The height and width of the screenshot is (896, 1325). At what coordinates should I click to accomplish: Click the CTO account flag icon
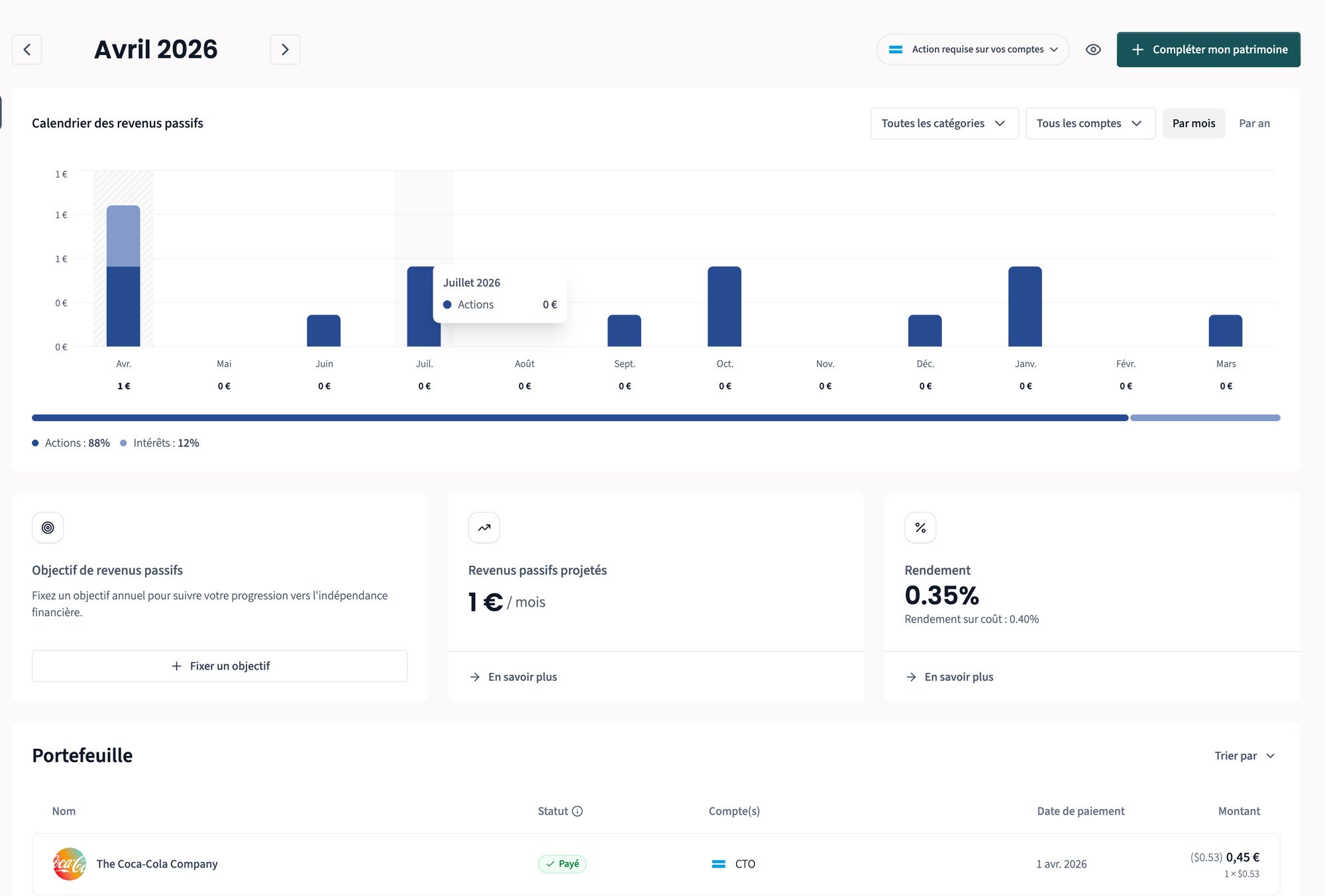coord(718,864)
